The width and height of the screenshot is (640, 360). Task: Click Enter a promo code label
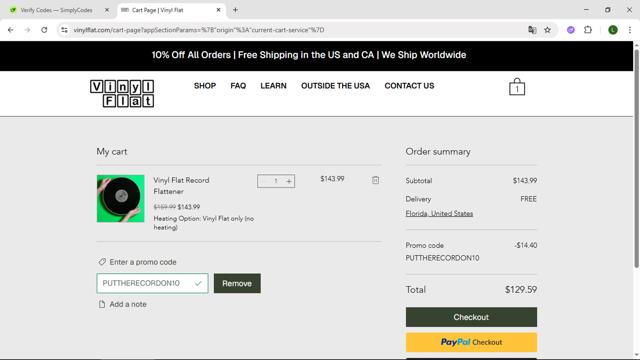click(138, 262)
